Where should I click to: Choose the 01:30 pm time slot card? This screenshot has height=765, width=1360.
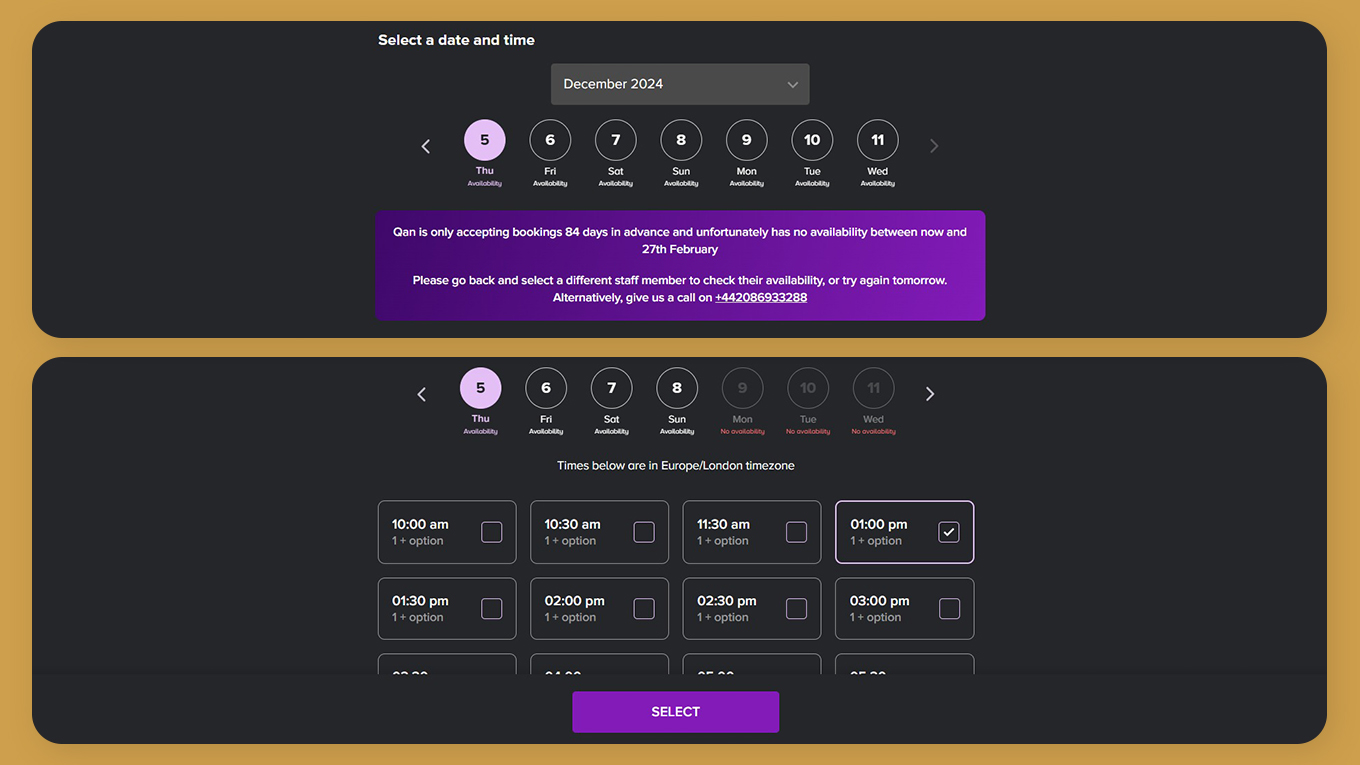[447, 608]
